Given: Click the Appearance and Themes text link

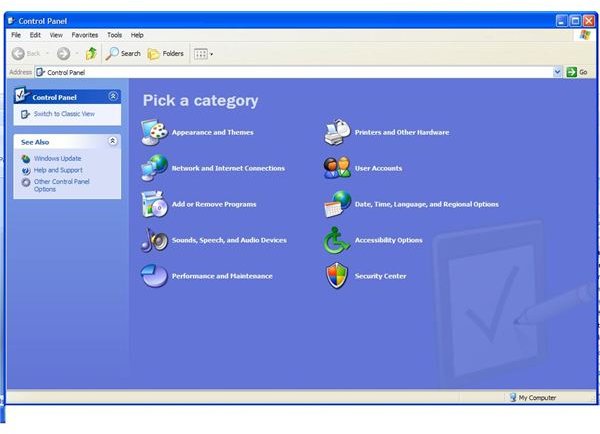Looking at the screenshot, I should pos(213,132).
